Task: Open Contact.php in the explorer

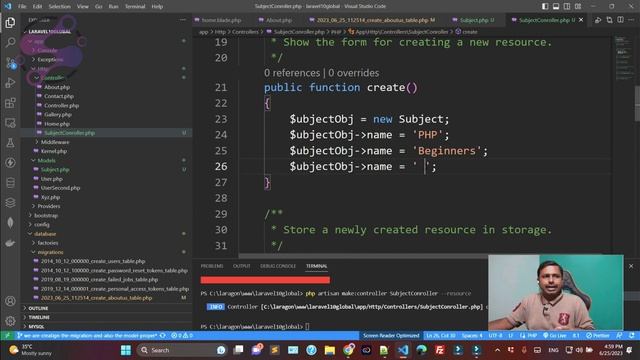Action: click(x=59, y=96)
